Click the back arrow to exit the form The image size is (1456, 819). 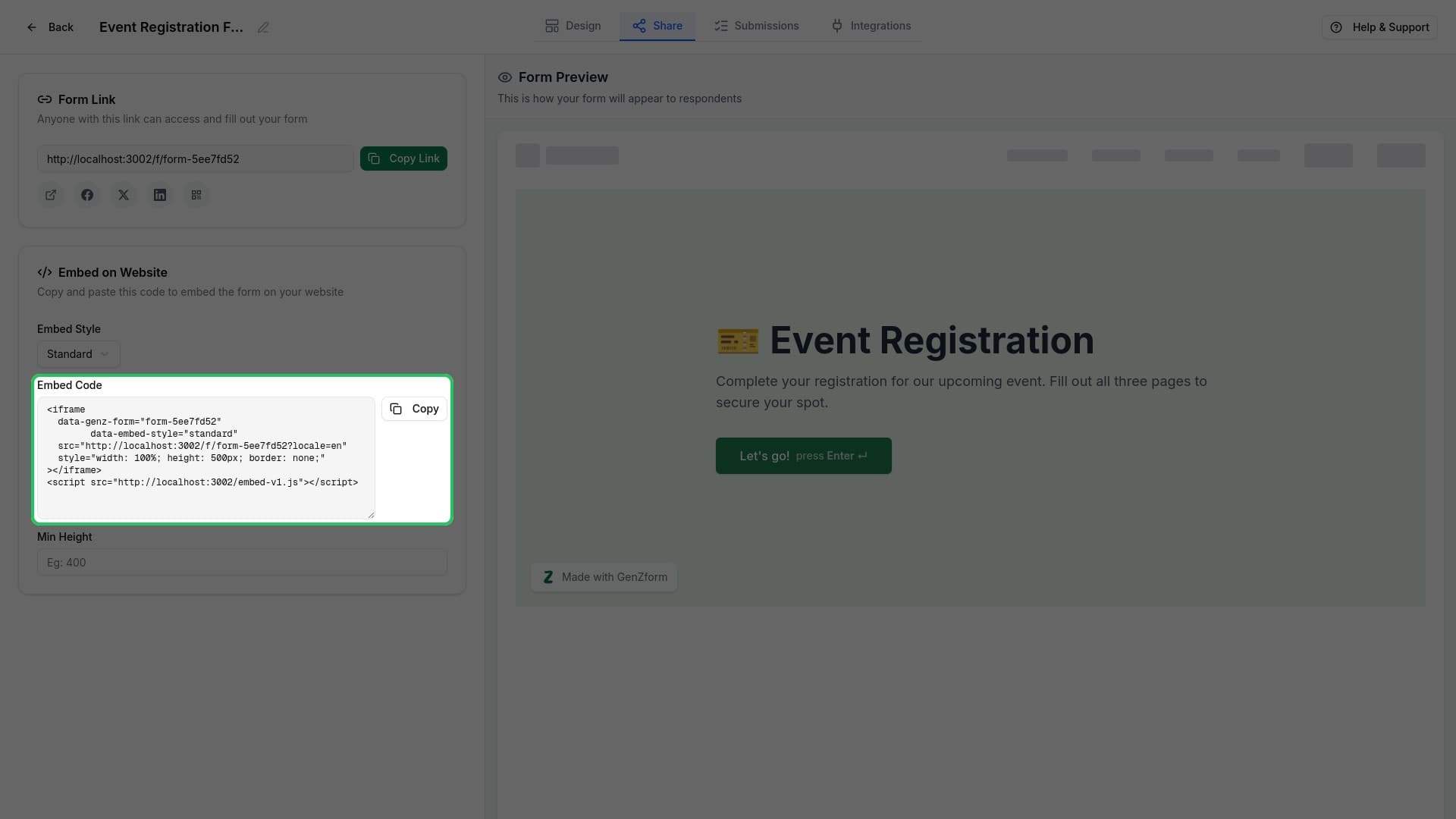pos(31,27)
